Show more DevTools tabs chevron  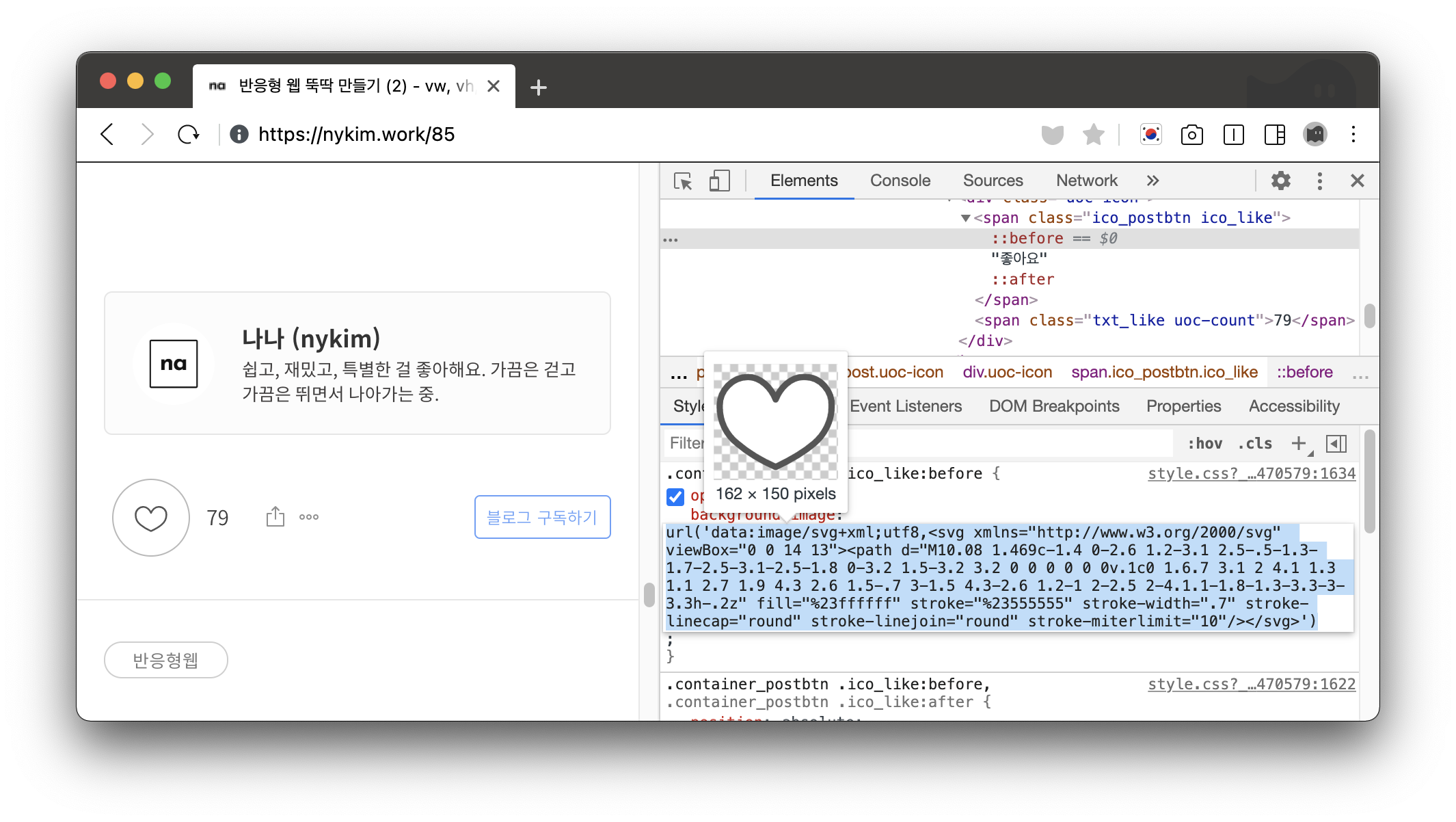(1152, 181)
